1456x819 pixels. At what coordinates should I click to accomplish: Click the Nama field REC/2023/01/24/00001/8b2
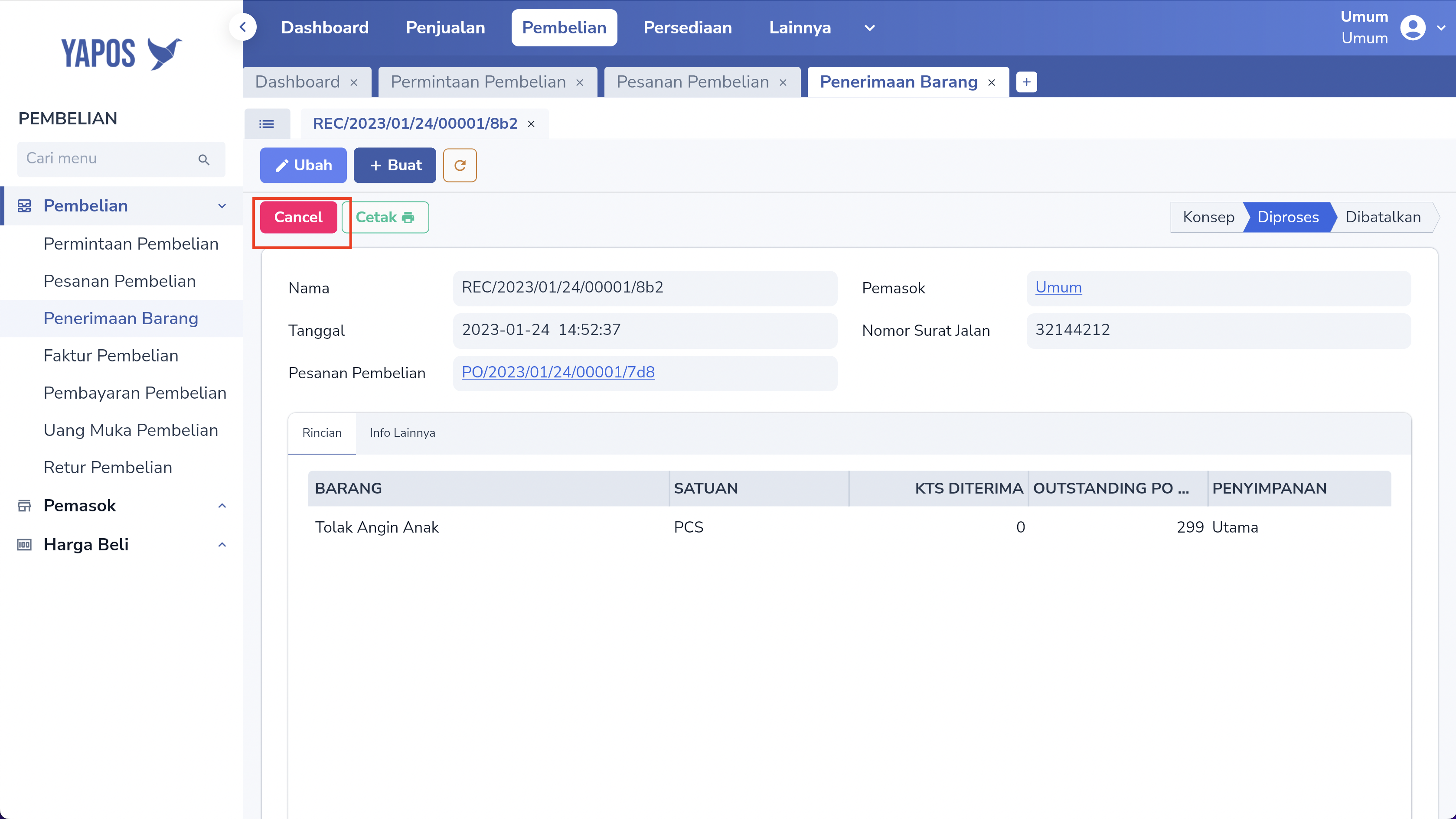point(645,288)
